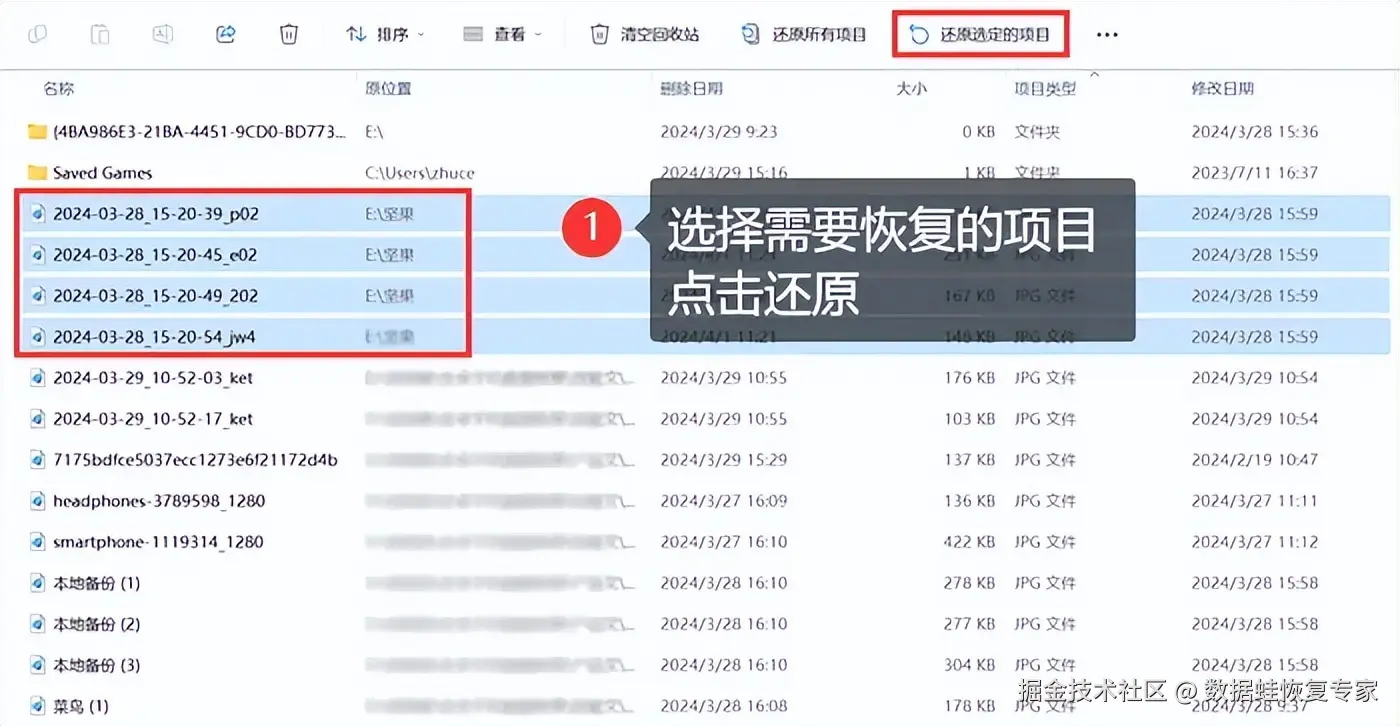This screenshot has height=726, width=1400.
Task: Click 清空回收站 button
Action: point(645,34)
